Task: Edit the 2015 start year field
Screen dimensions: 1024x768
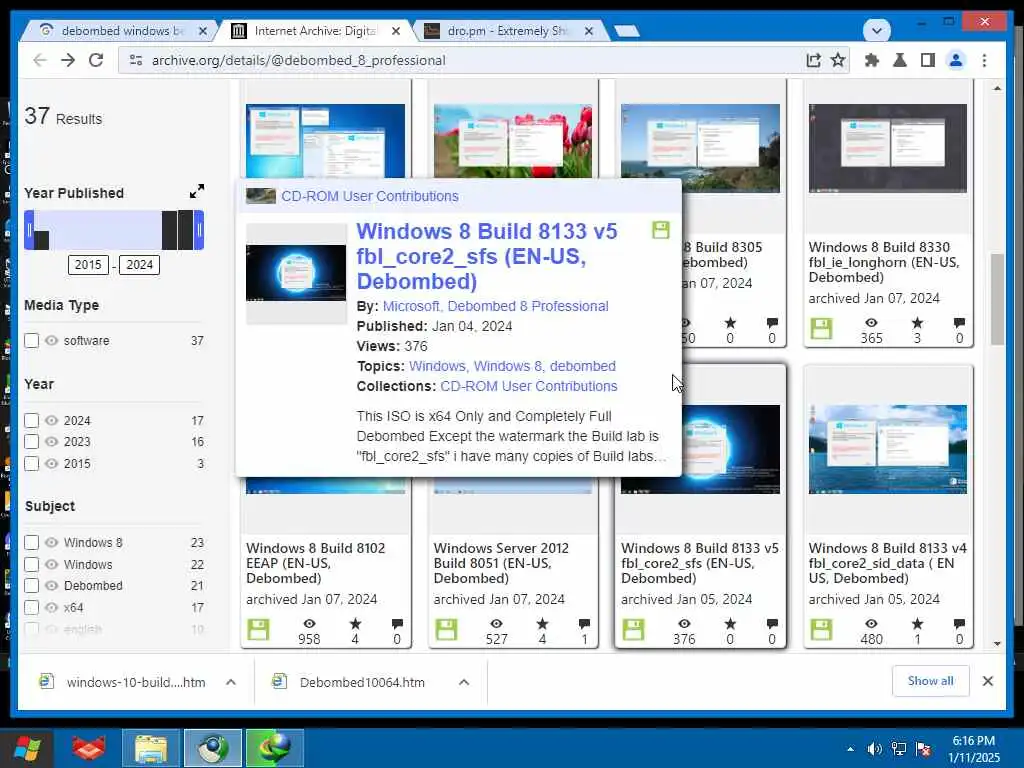Action: click(88, 264)
